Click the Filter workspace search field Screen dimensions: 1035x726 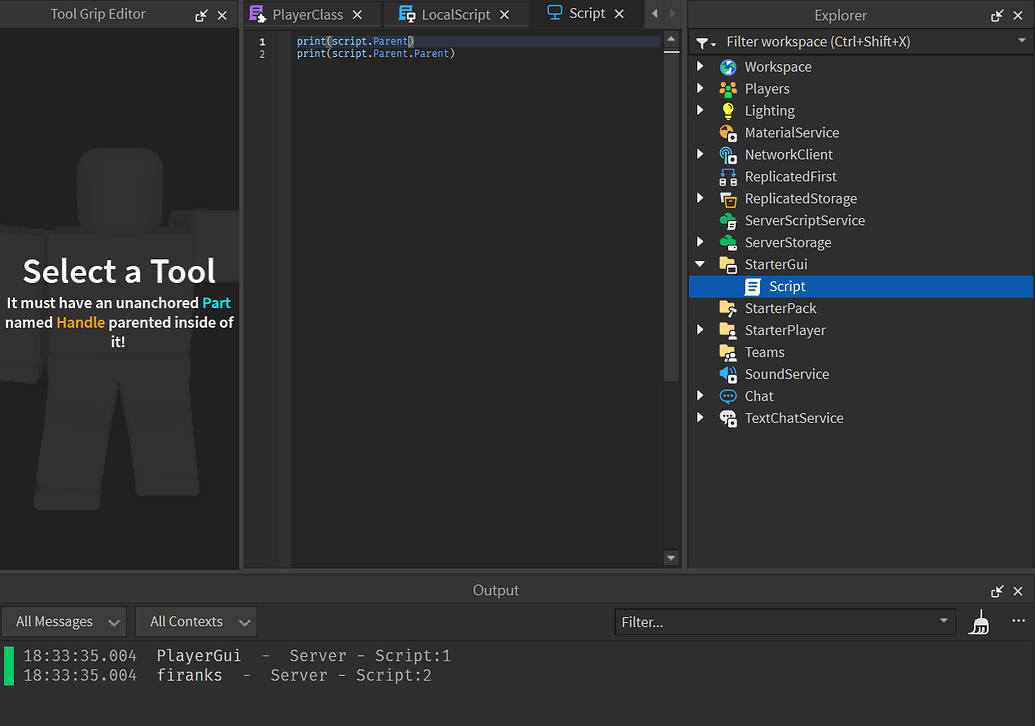pyautogui.click(x=840, y=42)
